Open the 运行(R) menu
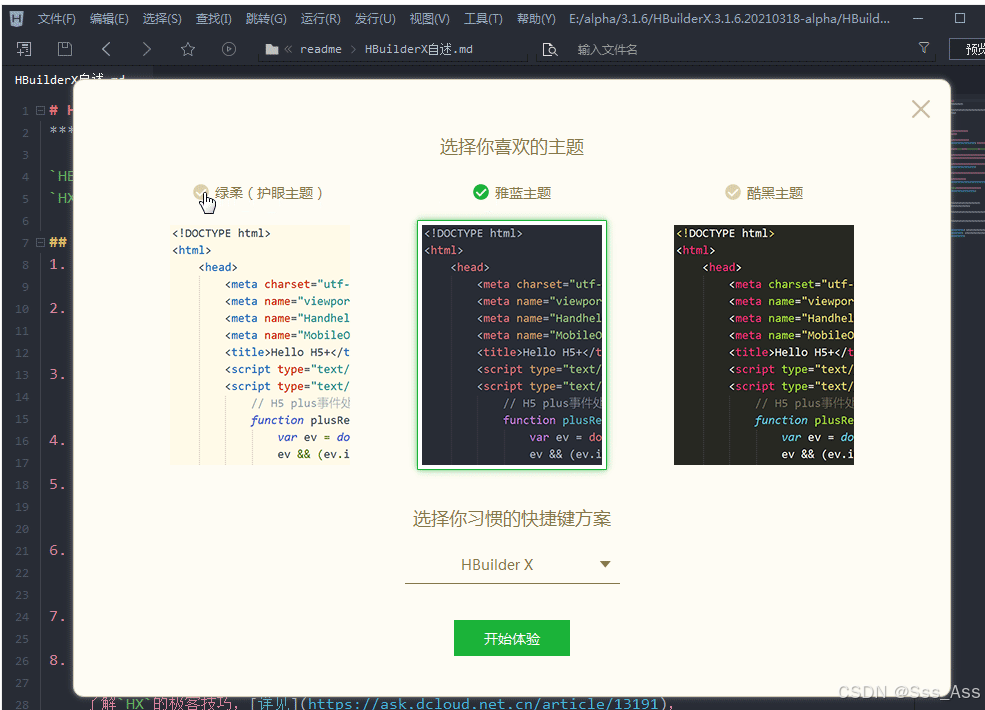Screen dimensions: 985x710 coord(320,19)
